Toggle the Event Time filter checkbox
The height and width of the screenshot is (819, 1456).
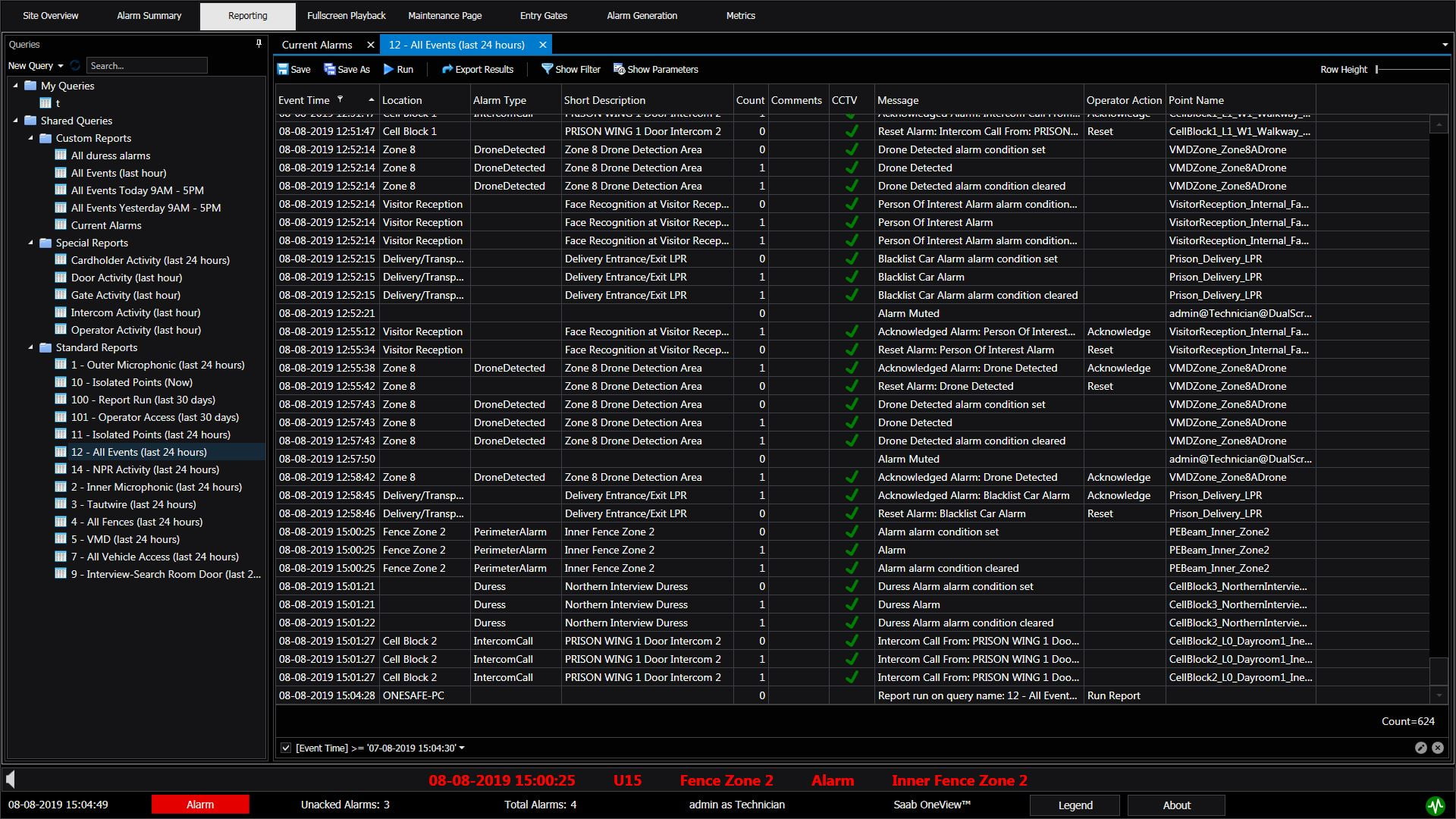pyautogui.click(x=286, y=748)
